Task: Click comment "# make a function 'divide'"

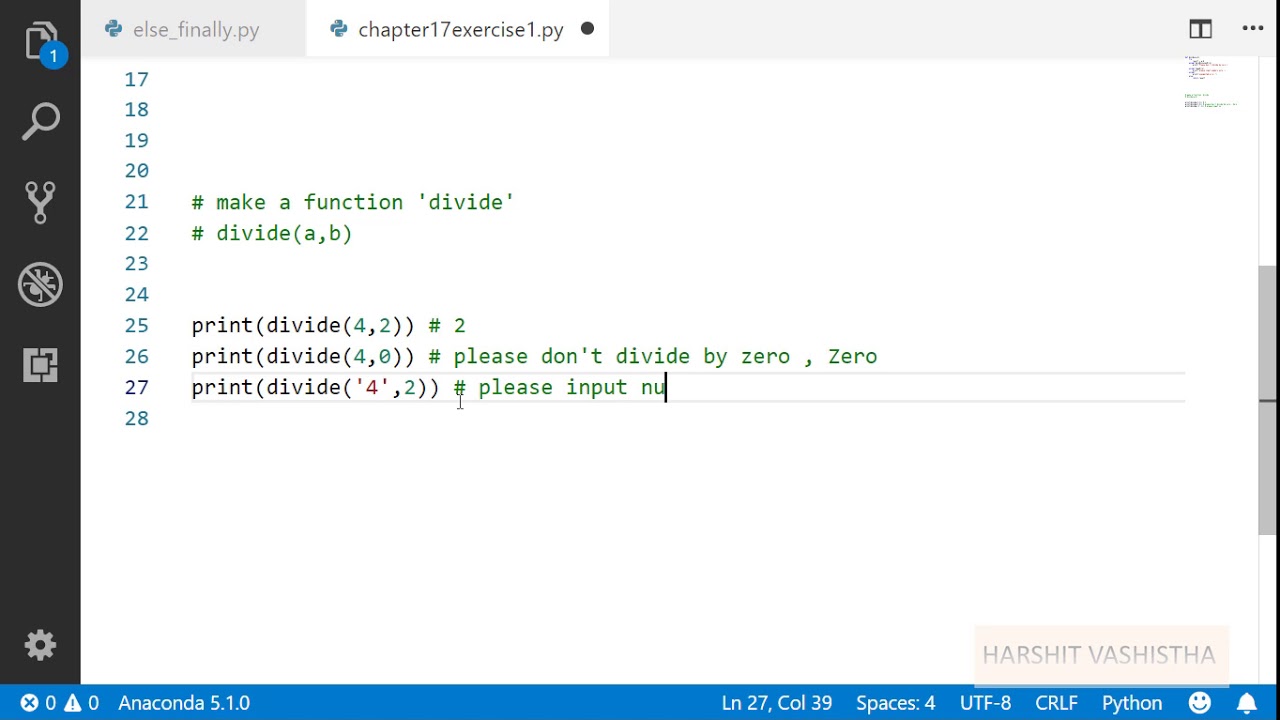Action: [353, 202]
